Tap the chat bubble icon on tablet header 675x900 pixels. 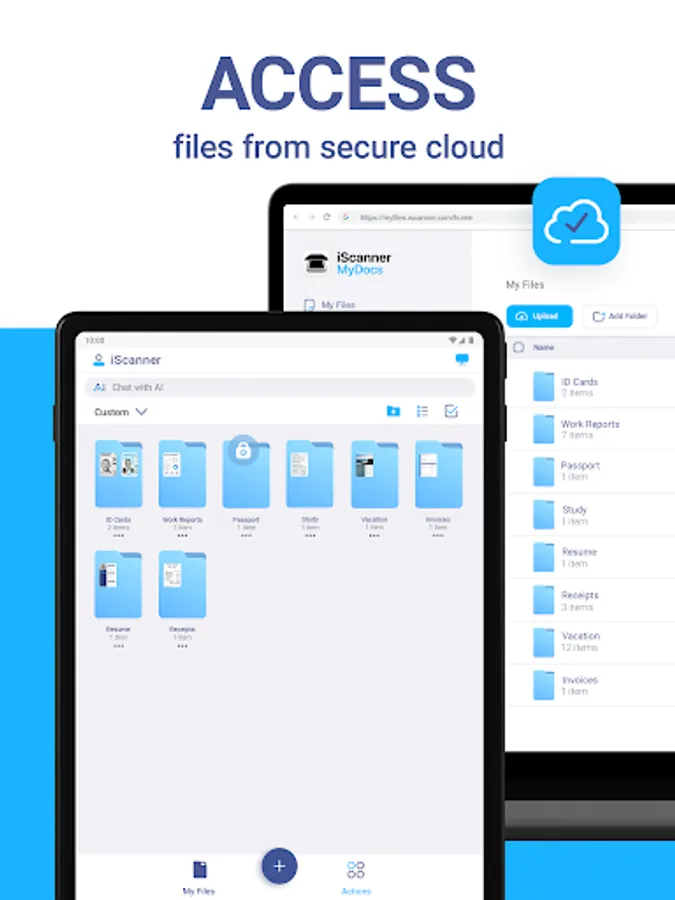coord(462,359)
